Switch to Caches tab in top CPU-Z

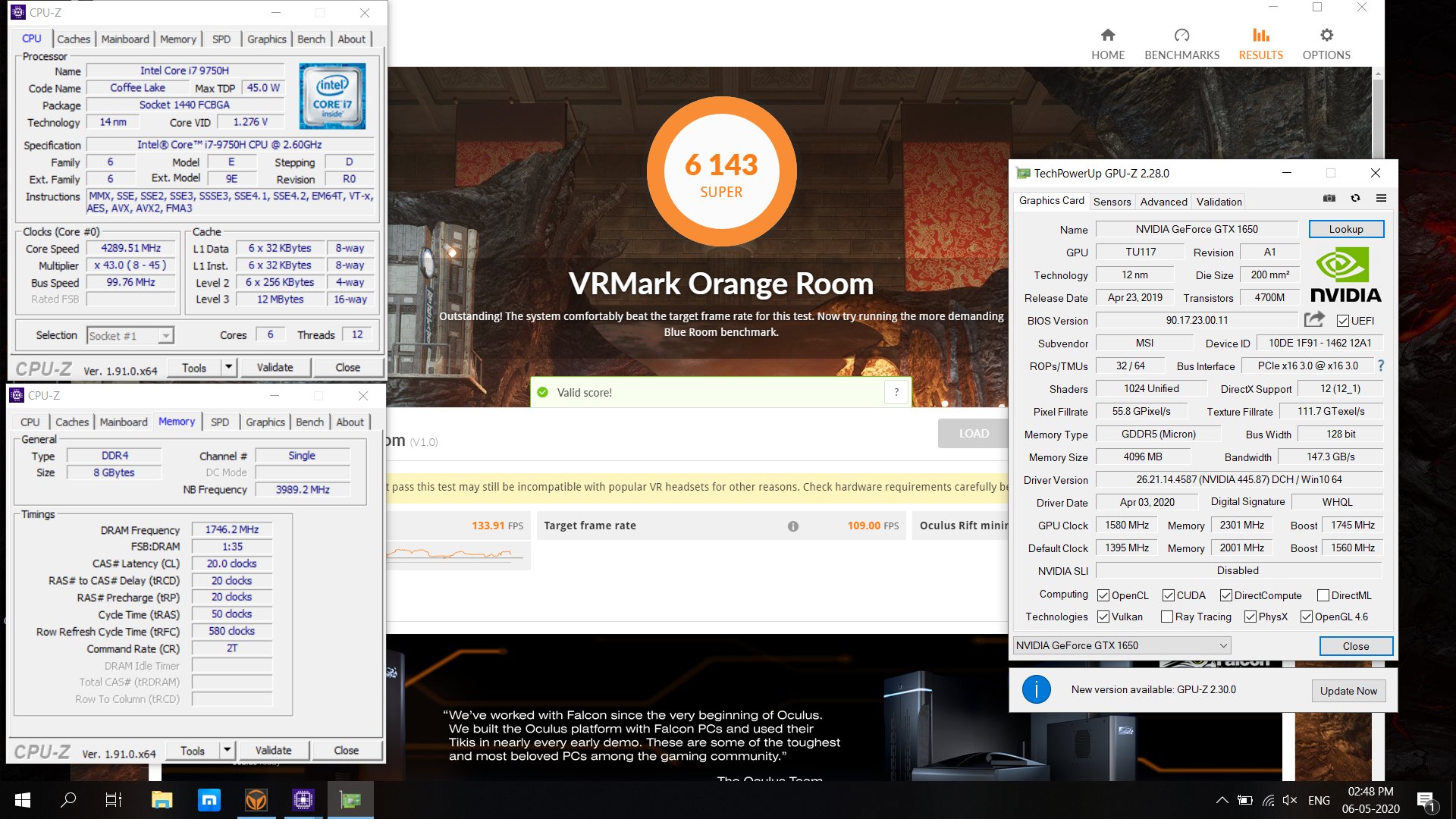pyautogui.click(x=74, y=39)
